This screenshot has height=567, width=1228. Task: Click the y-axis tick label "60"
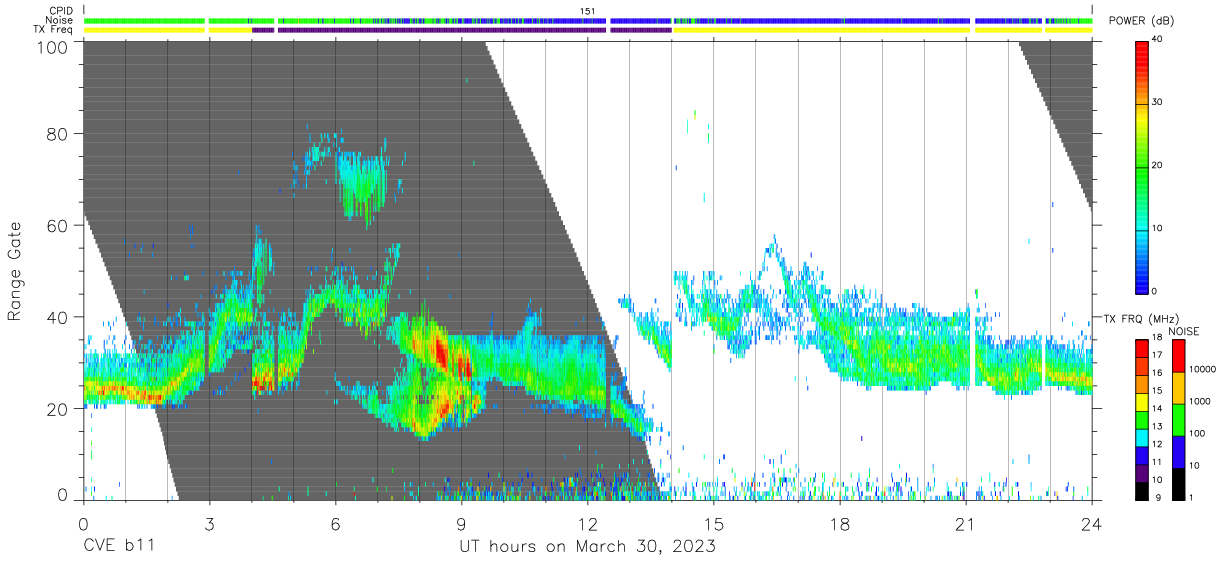tap(57, 226)
